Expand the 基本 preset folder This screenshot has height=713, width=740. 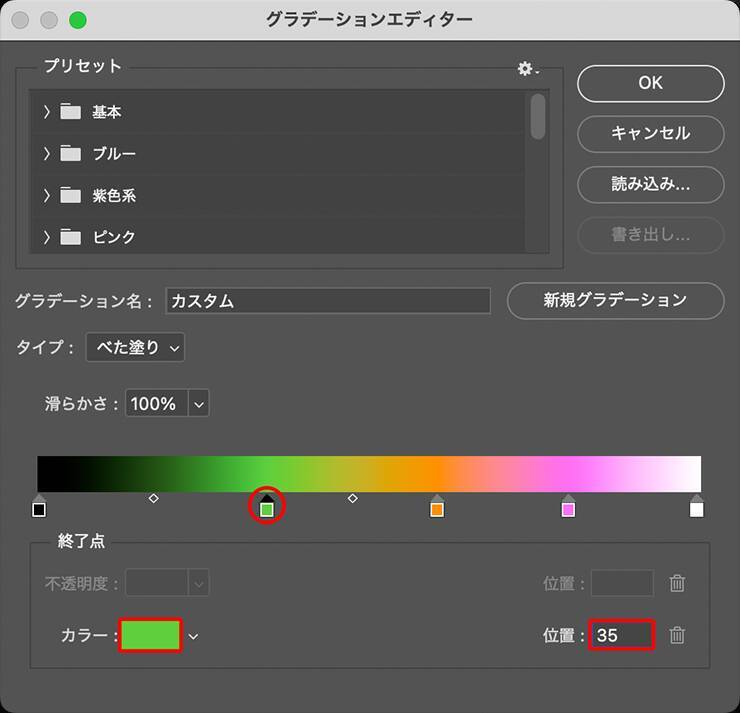click(46, 112)
